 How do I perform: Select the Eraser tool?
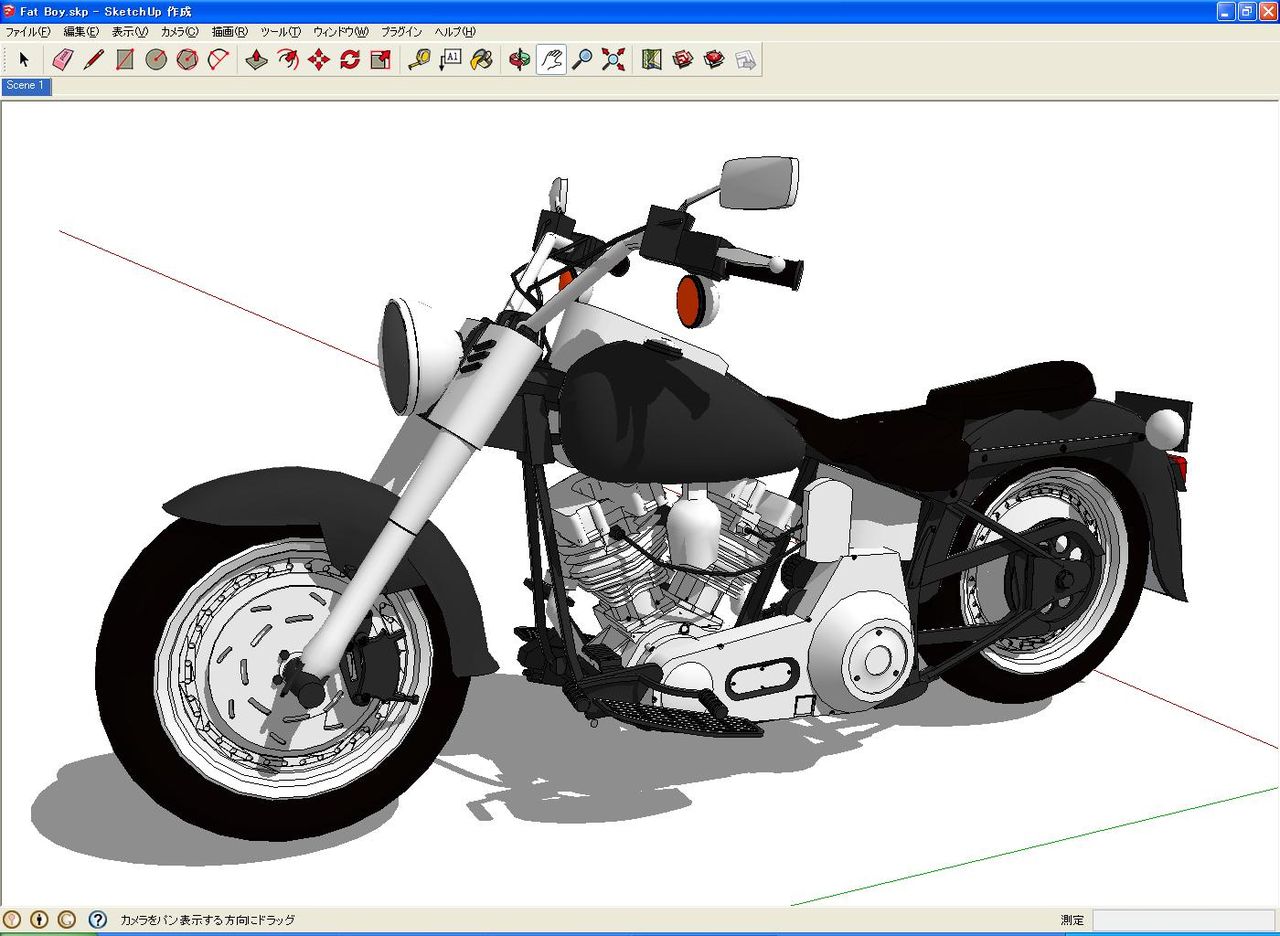pyautogui.click(x=63, y=60)
